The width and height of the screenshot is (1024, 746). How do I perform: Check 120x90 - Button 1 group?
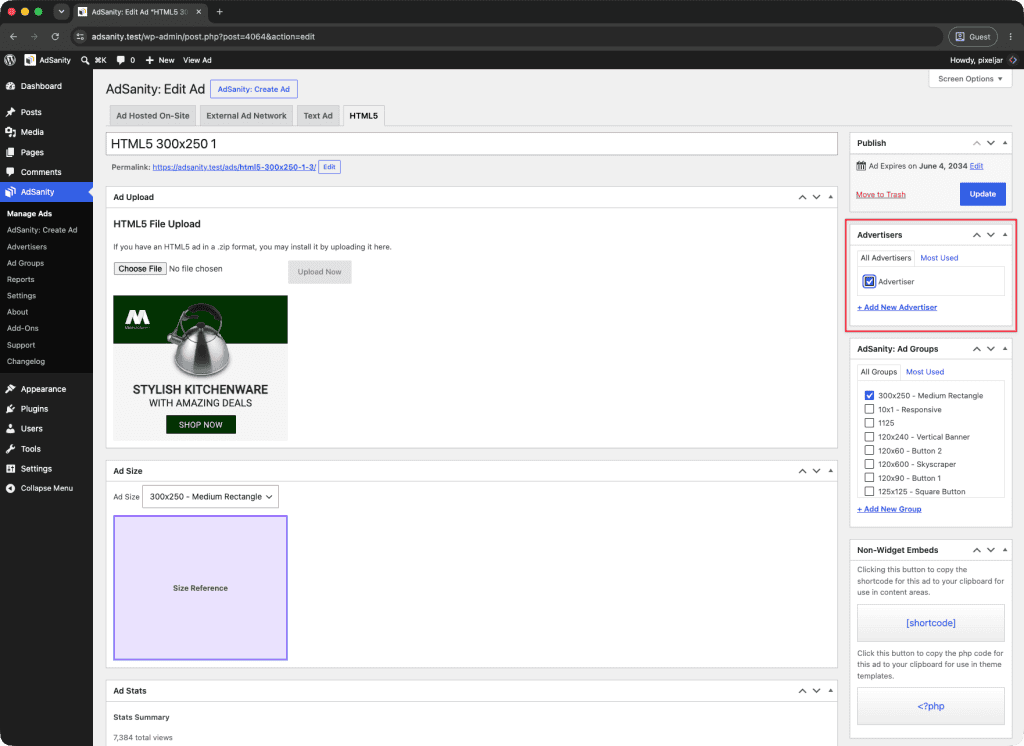pos(869,478)
